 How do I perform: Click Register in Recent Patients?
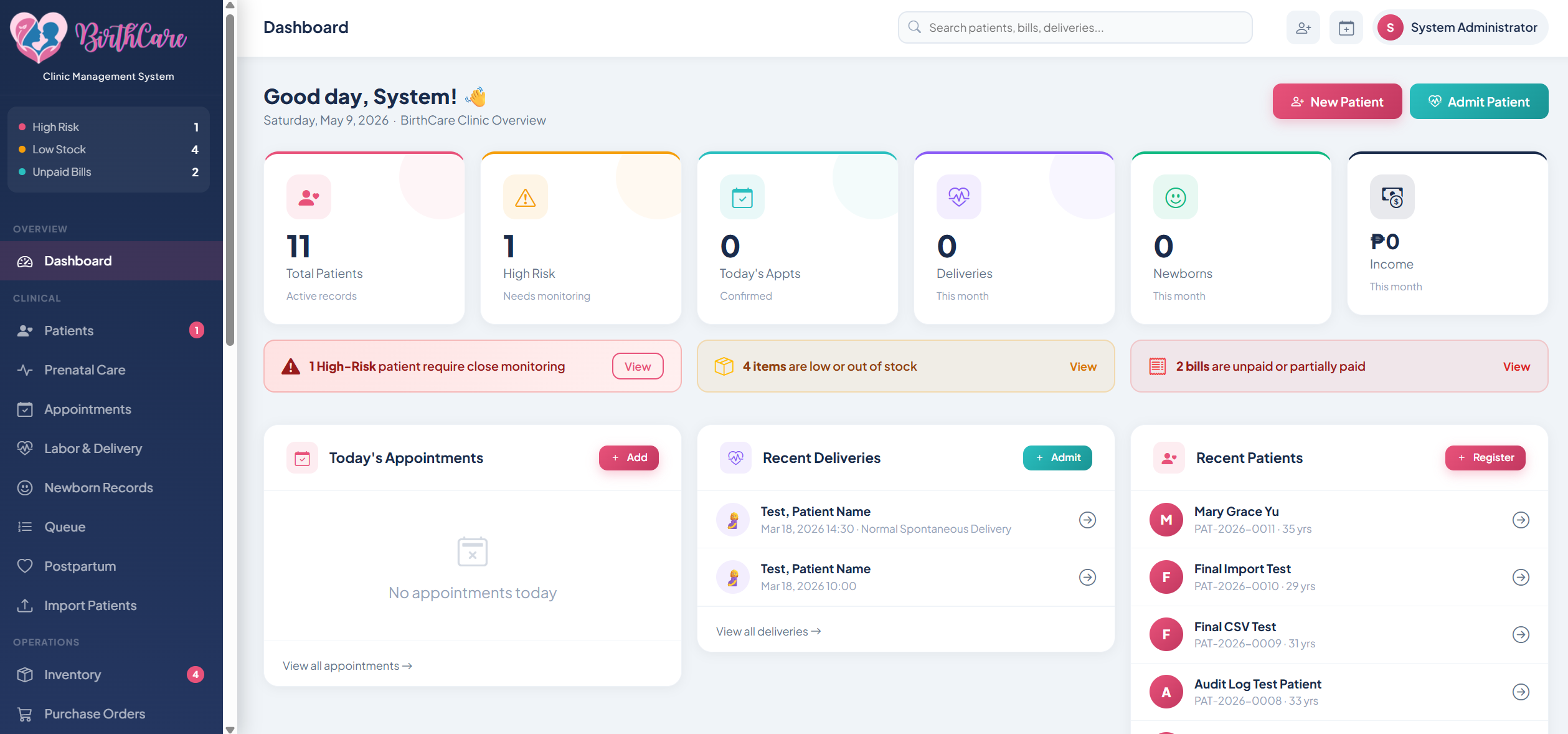(x=1485, y=458)
